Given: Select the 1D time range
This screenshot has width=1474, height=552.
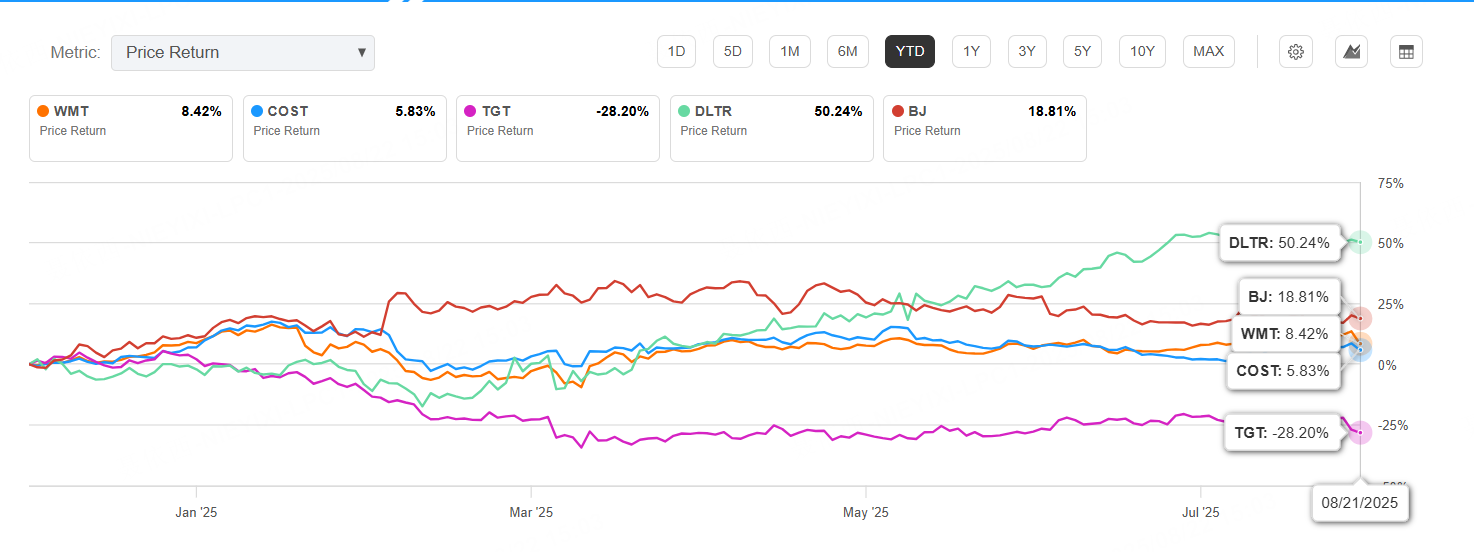Looking at the screenshot, I should click(676, 52).
